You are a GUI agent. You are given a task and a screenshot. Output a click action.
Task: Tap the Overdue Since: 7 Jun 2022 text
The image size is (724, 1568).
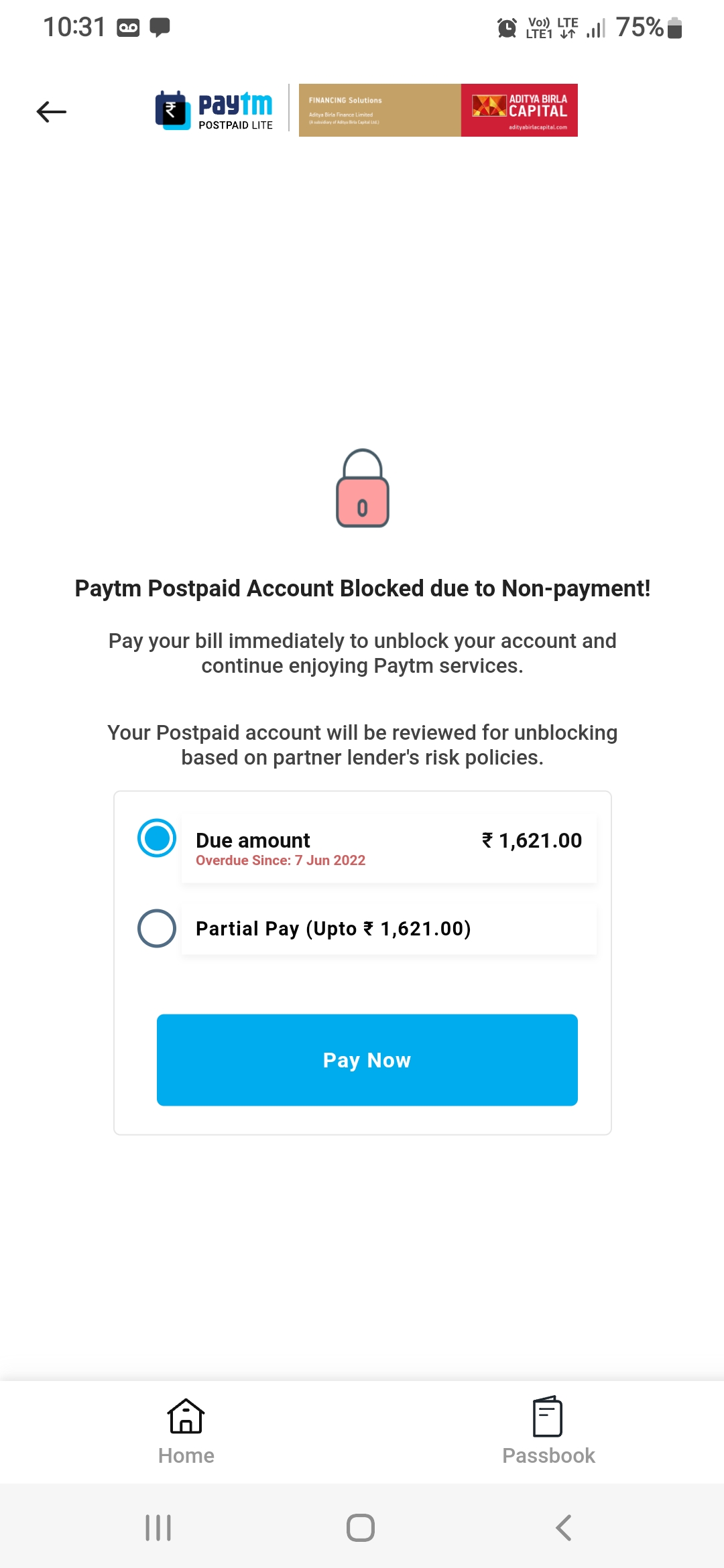click(280, 860)
